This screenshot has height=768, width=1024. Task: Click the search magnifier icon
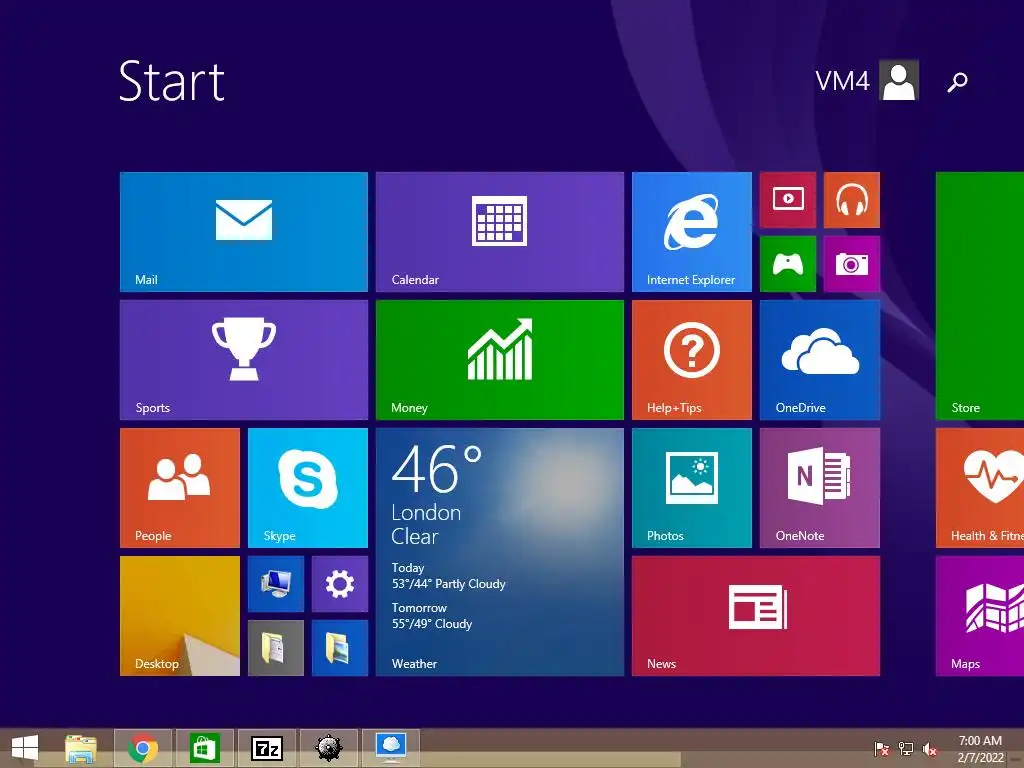(x=957, y=82)
